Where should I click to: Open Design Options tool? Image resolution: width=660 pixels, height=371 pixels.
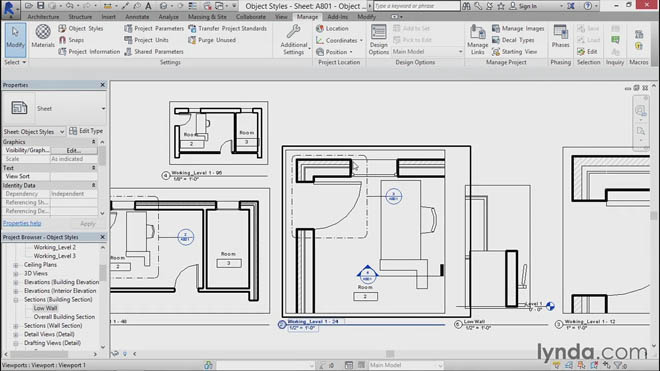pos(378,40)
